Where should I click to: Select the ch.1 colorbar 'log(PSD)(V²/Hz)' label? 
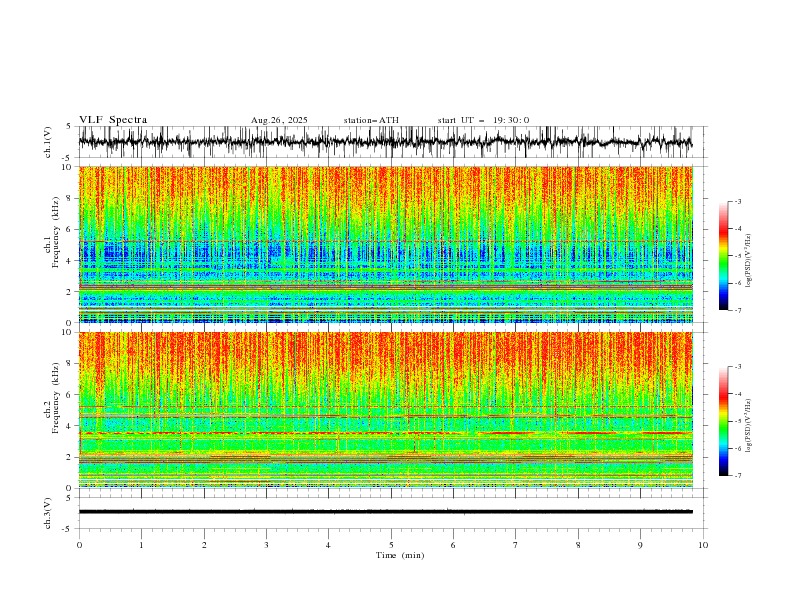coord(749,261)
